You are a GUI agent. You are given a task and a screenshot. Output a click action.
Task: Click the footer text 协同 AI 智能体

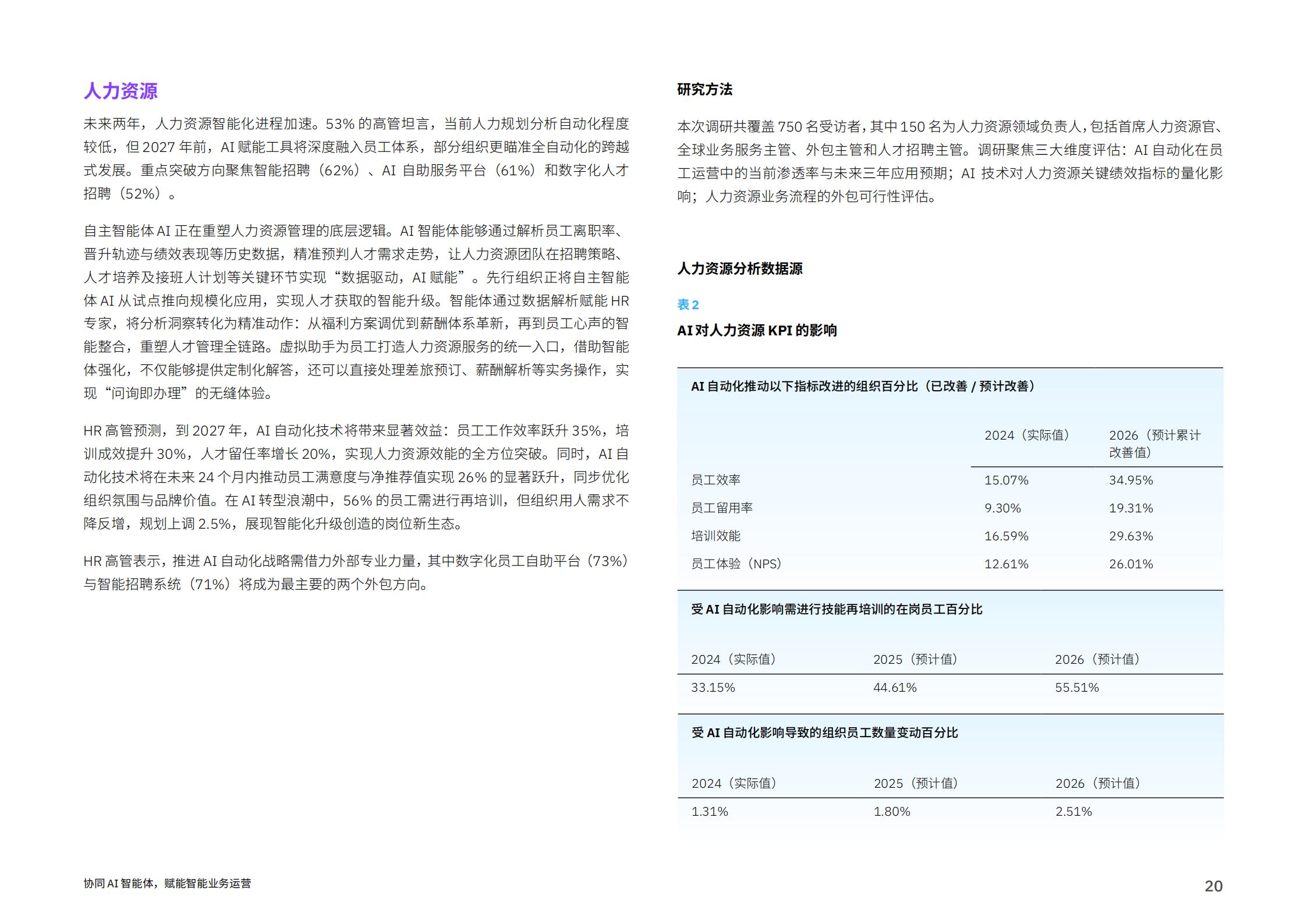coord(118,883)
